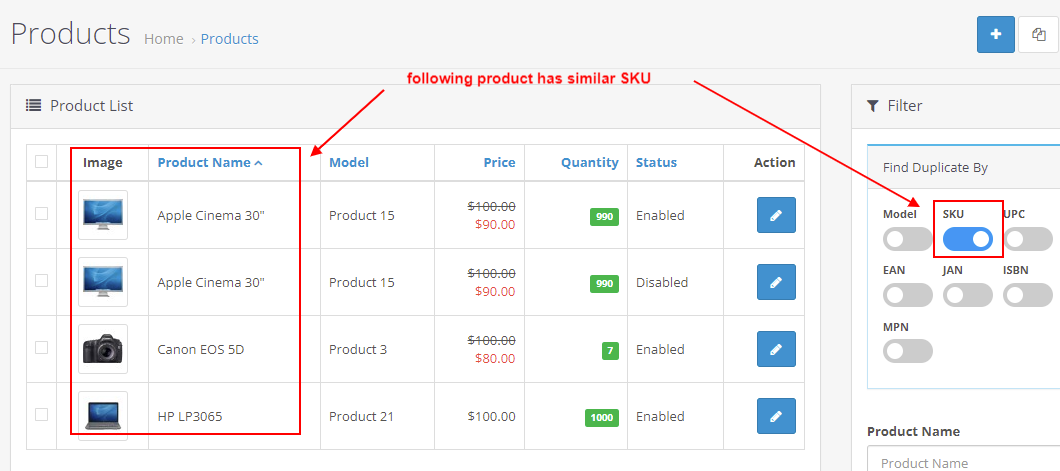This screenshot has width=1060, height=471.
Task: Disable the SKU duplicate toggle
Action: [x=968, y=239]
